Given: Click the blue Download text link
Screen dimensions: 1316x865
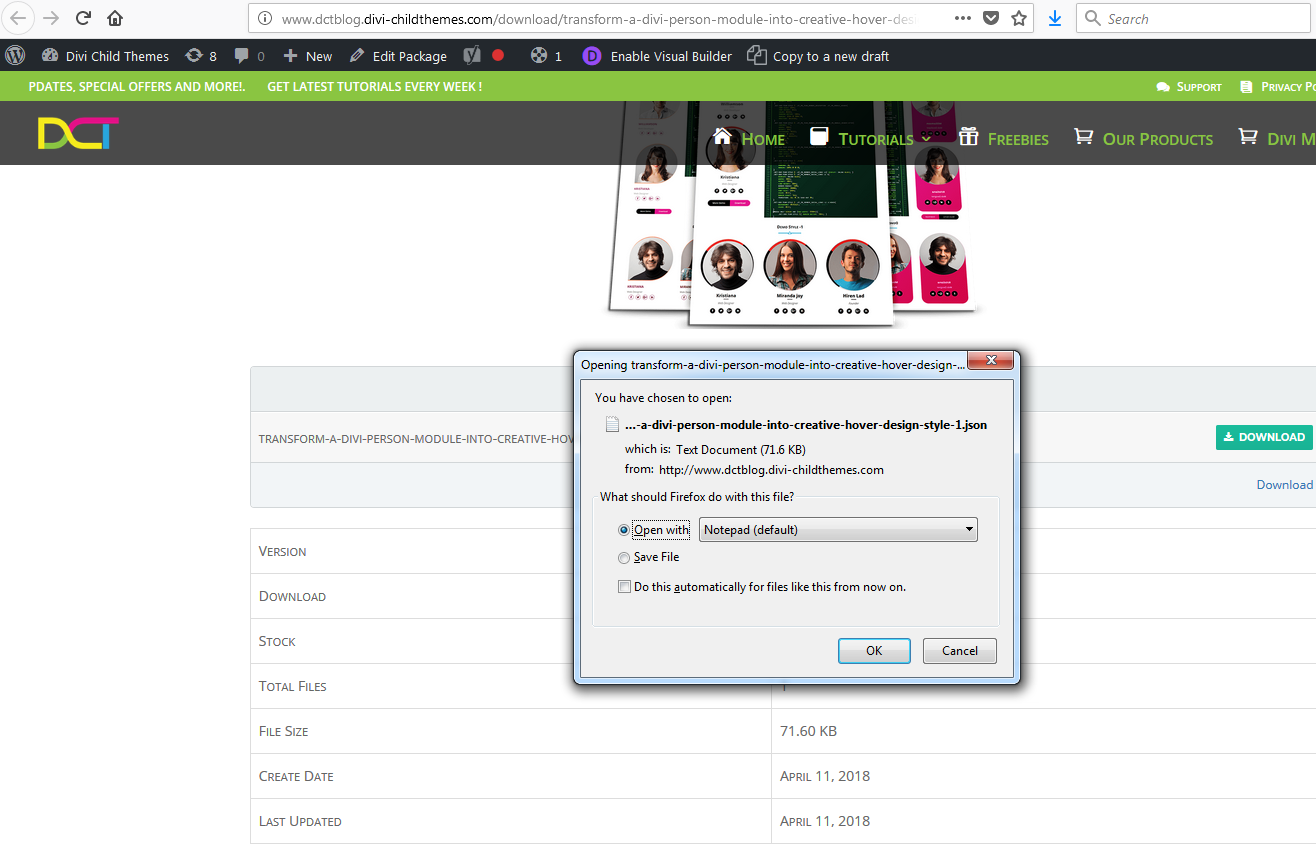Looking at the screenshot, I should coord(1285,485).
